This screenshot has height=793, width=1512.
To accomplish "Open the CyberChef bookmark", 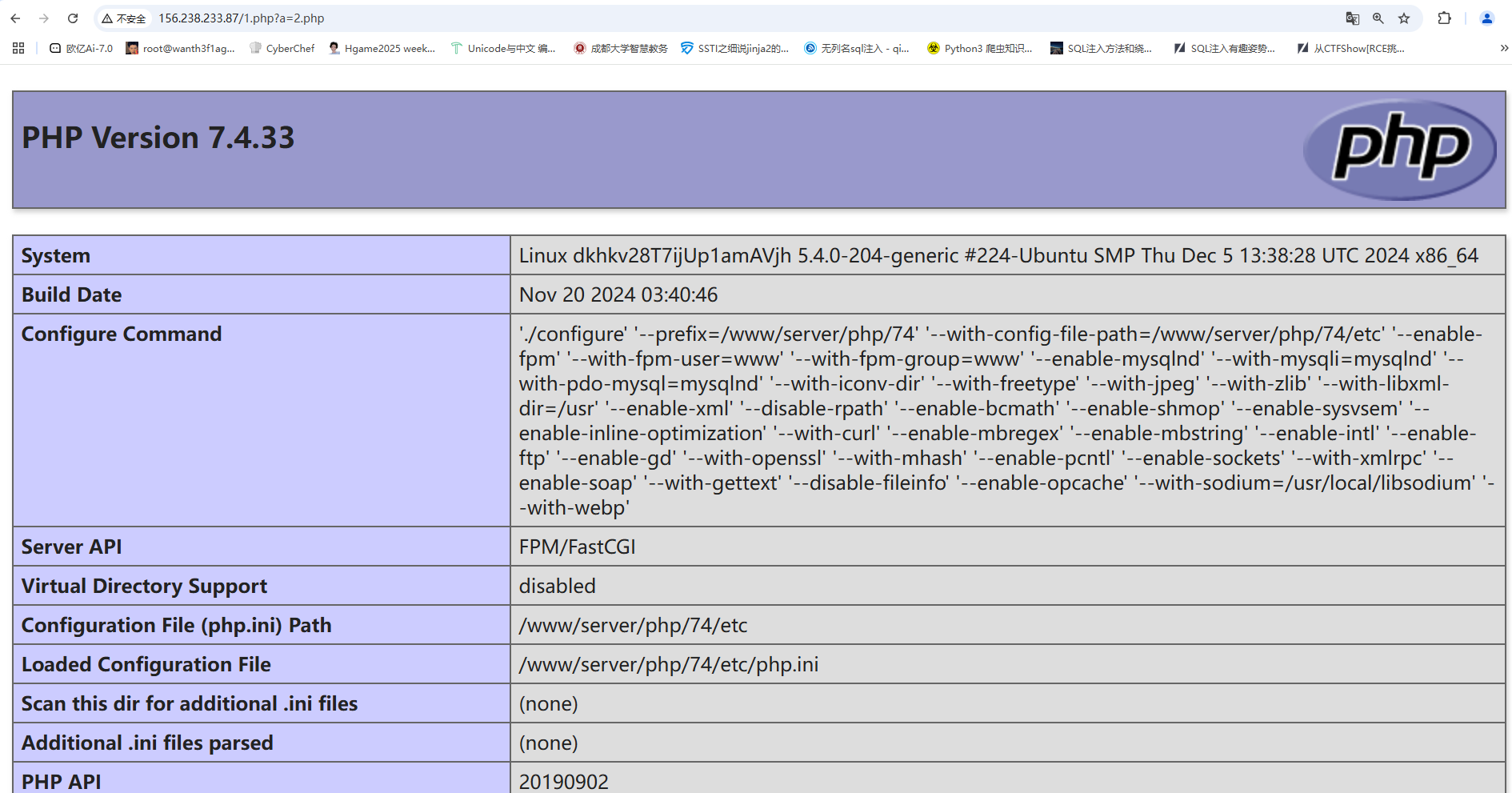I will (282, 48).
